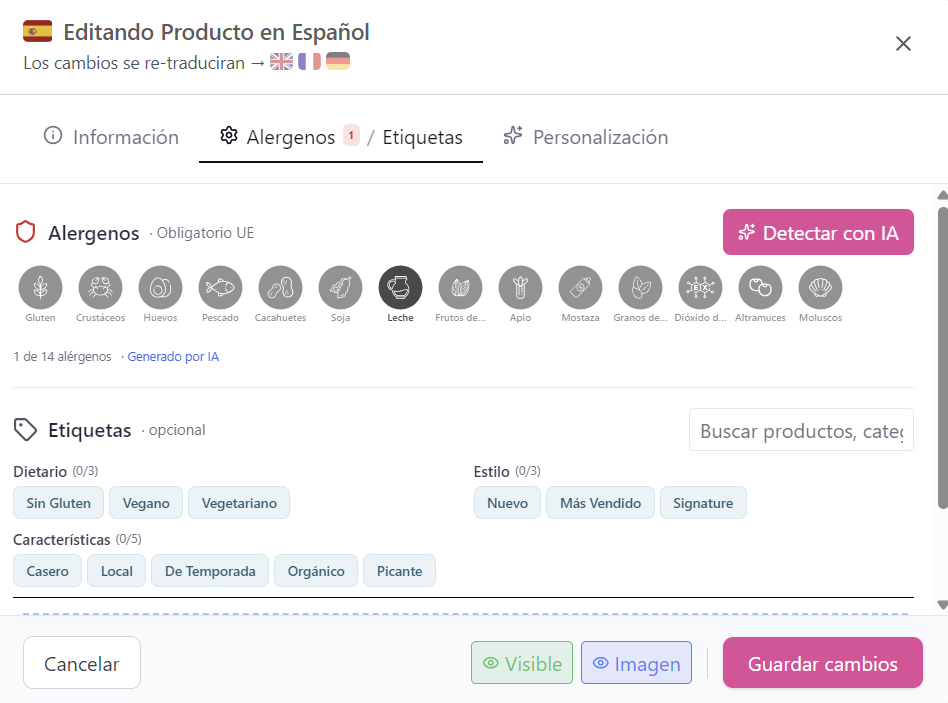Select the Altramuces allergen icon

[x=760, y=287]
